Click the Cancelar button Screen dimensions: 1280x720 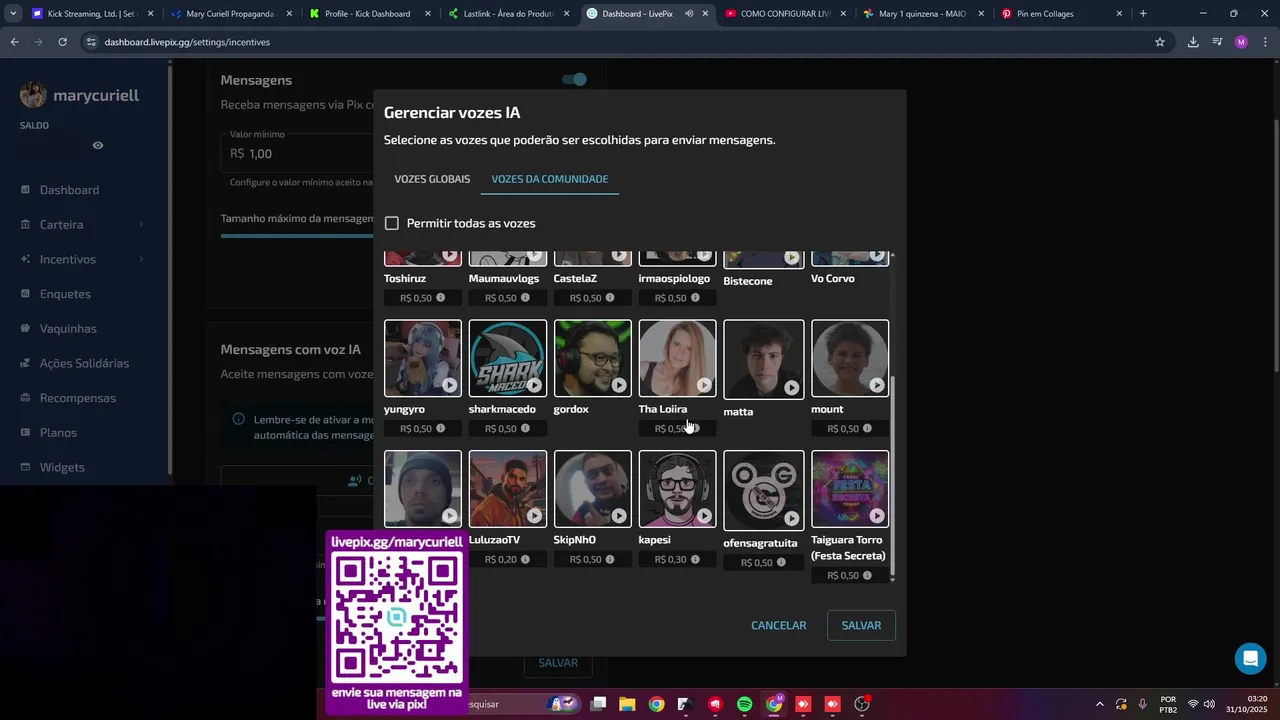coord(778,625)
